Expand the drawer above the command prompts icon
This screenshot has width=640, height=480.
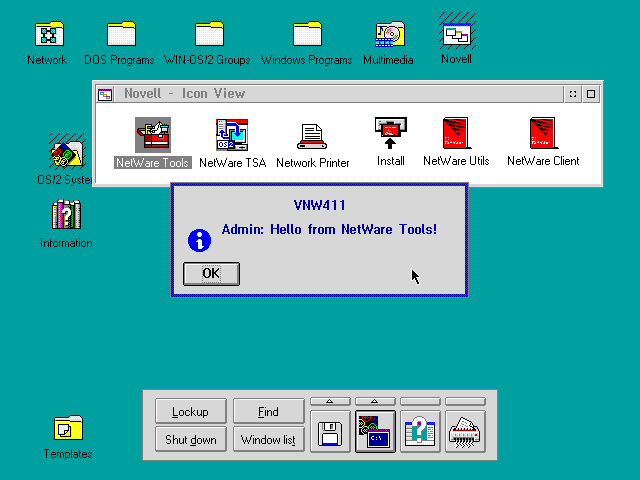[375, 402]
